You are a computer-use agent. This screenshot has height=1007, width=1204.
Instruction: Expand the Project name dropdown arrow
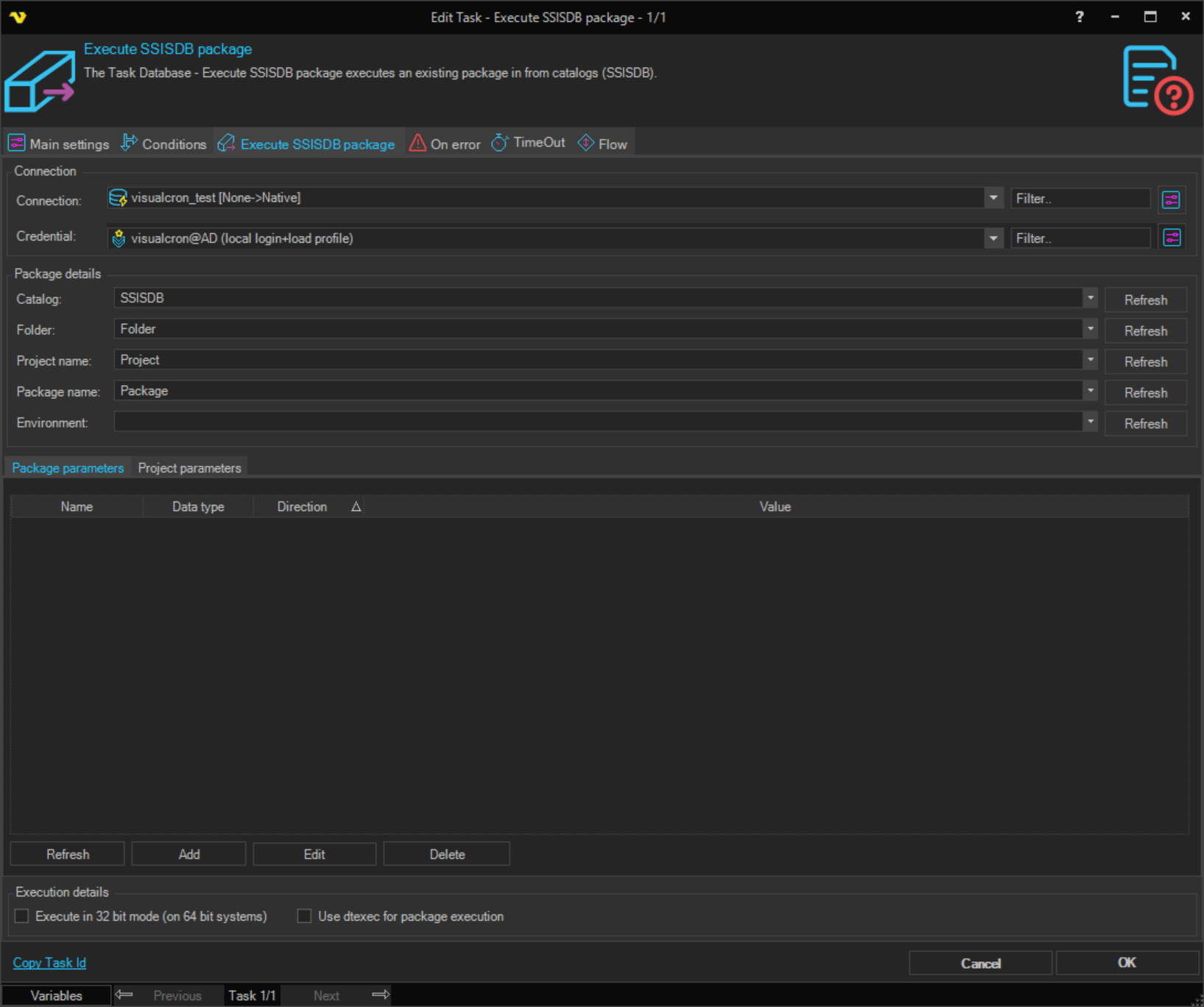1090,359
